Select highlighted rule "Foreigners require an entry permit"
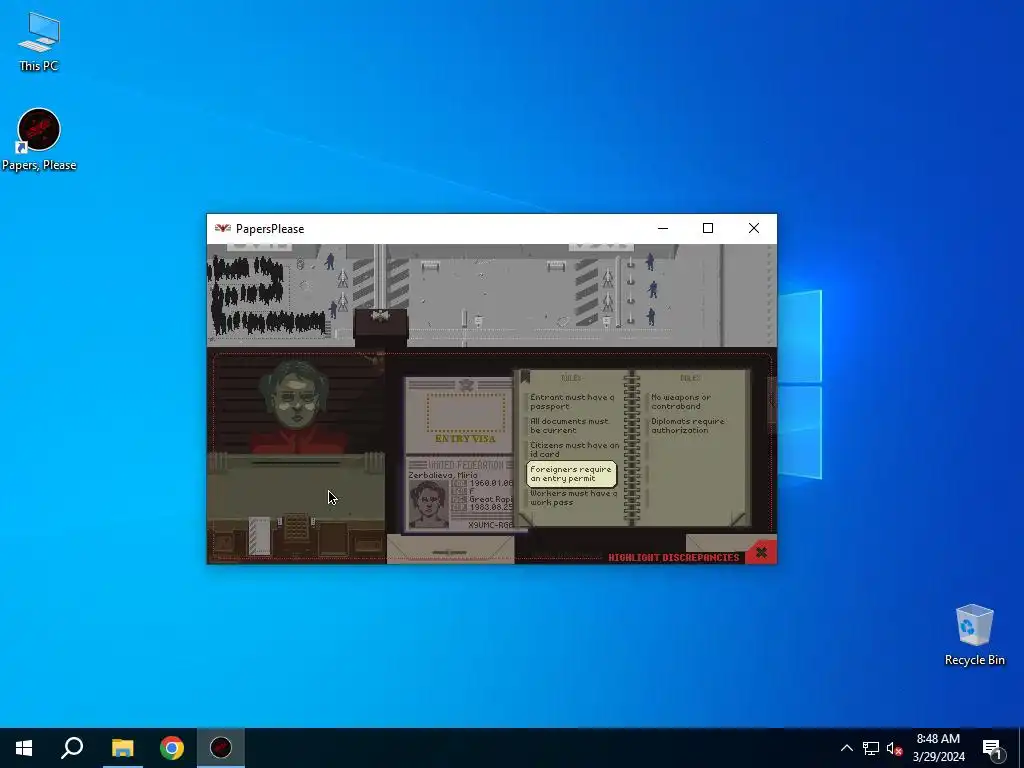1024x768 pixels. 571,474
